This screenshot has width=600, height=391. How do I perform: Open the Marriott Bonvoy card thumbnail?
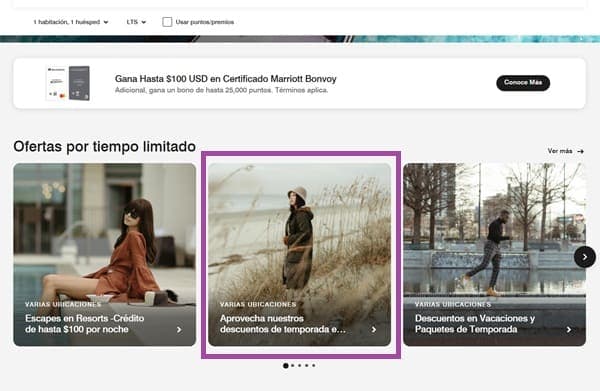[68, 83]
